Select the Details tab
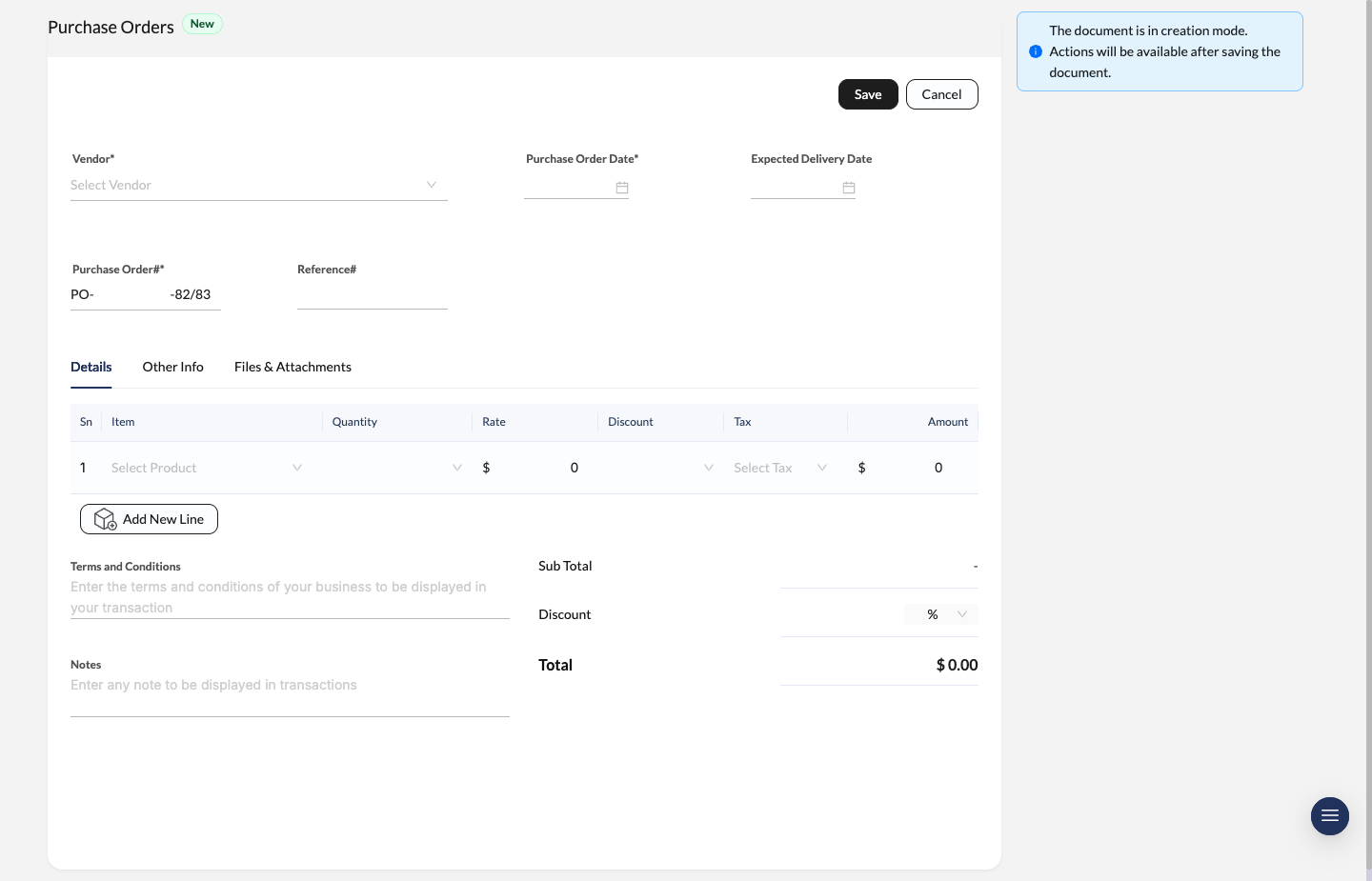 tap(91, 367)
